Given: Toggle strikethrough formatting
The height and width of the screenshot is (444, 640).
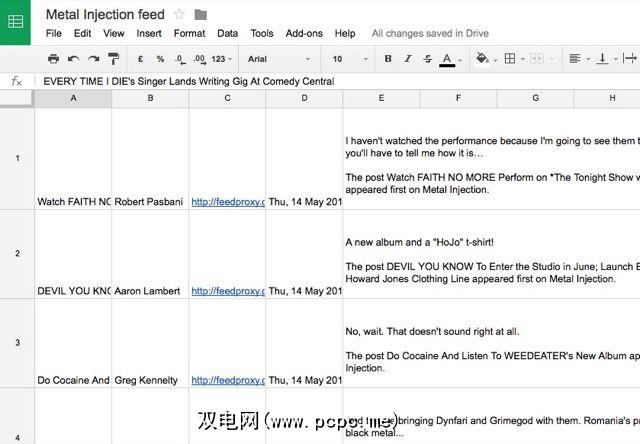Looking at the screenshot, I should coord(427,59).
